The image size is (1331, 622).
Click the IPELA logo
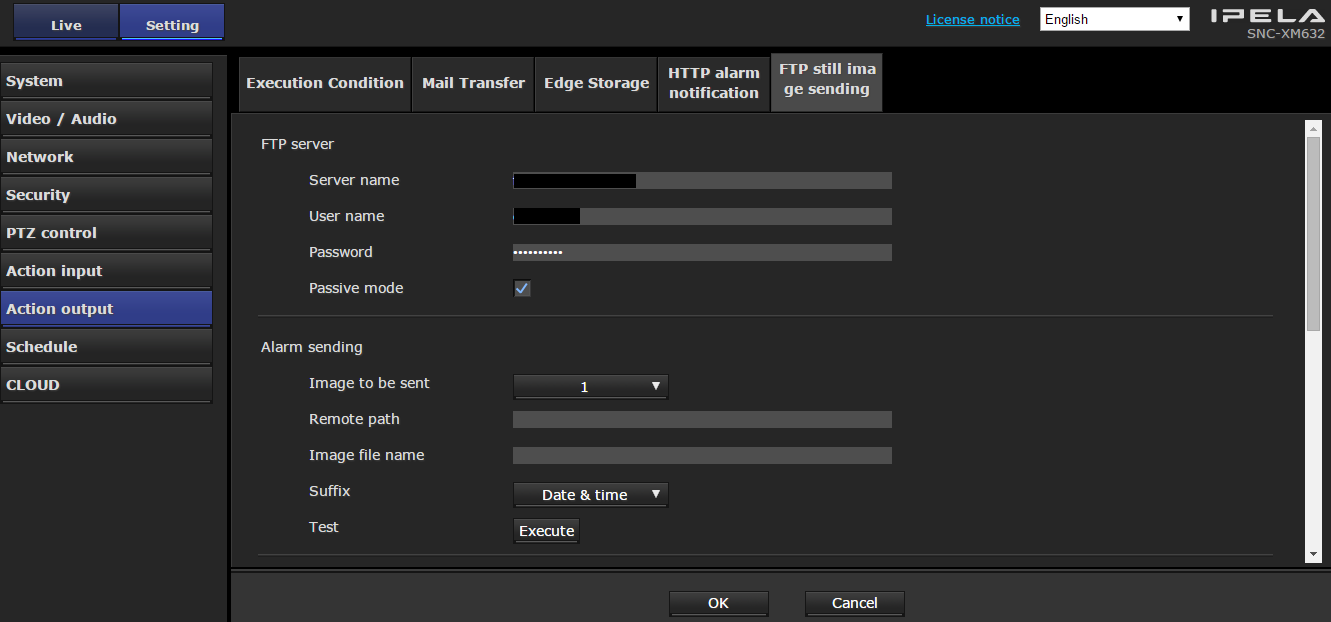tap(1267, 17)
